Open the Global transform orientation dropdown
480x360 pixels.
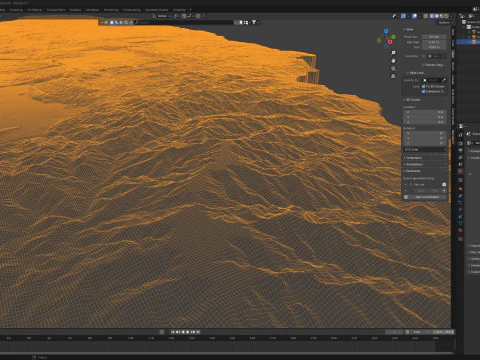[162, 16]
